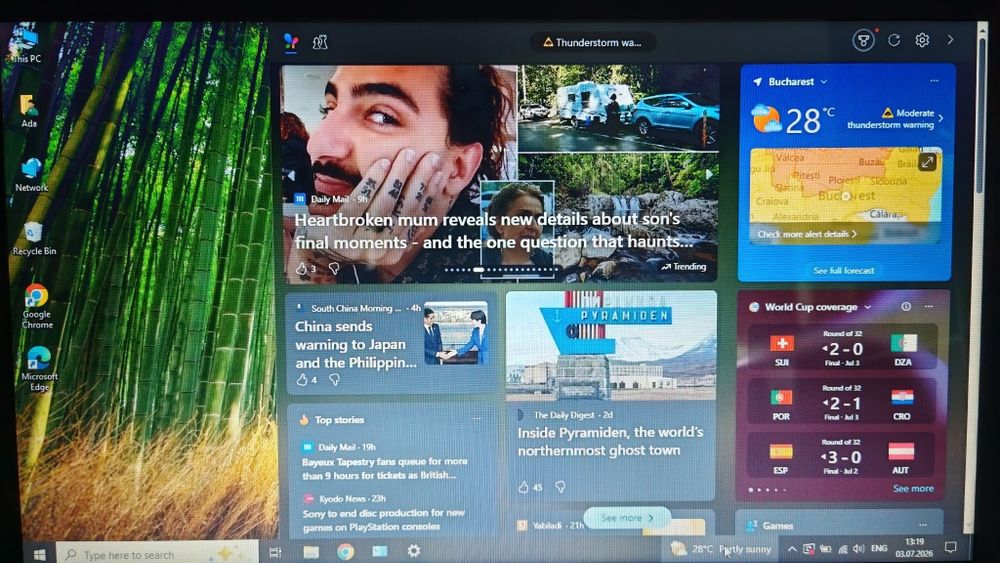
Task: Select the Network desktop icon
Action: (31, 175)
